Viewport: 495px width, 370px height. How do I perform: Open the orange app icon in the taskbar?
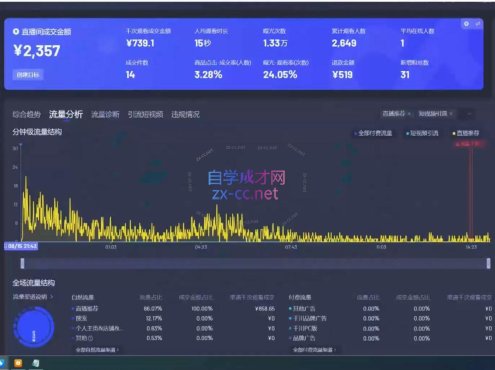(x=18, y=363)
